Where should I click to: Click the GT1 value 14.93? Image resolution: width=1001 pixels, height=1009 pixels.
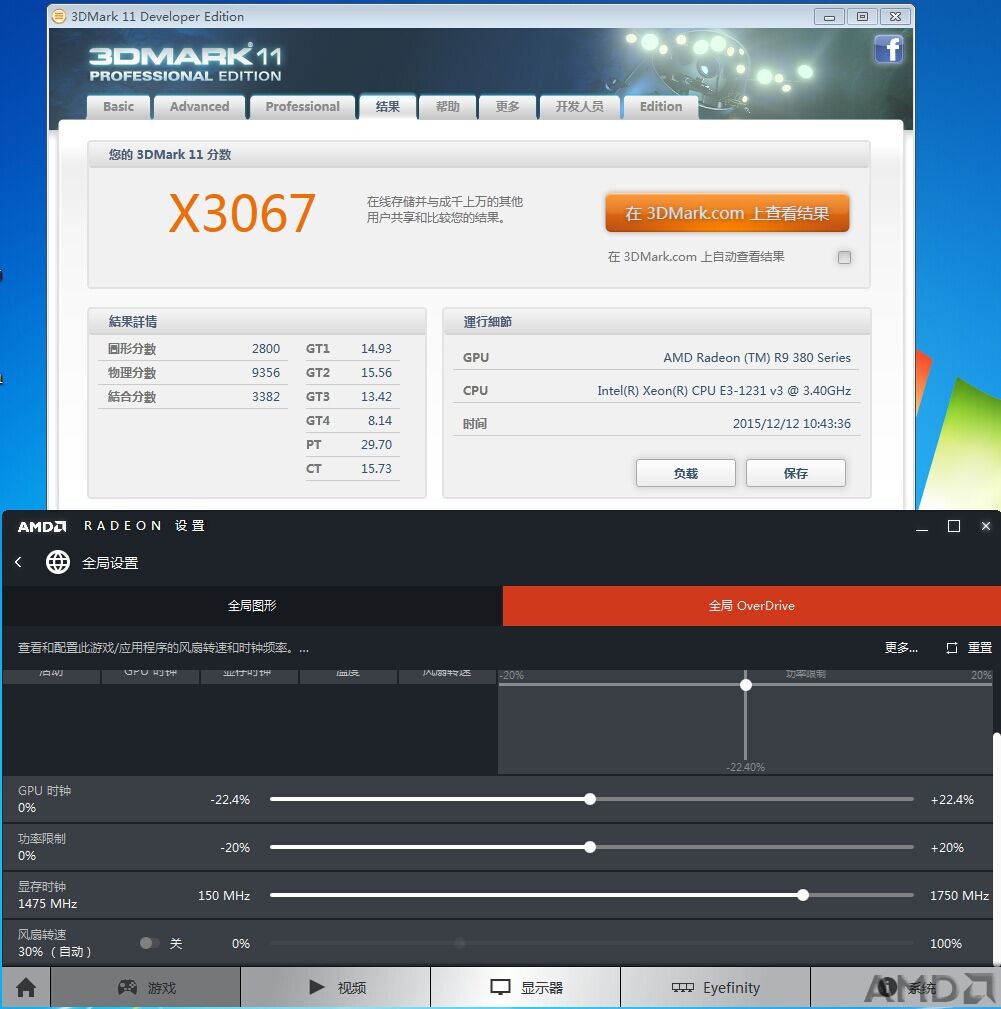coord(376,349)
